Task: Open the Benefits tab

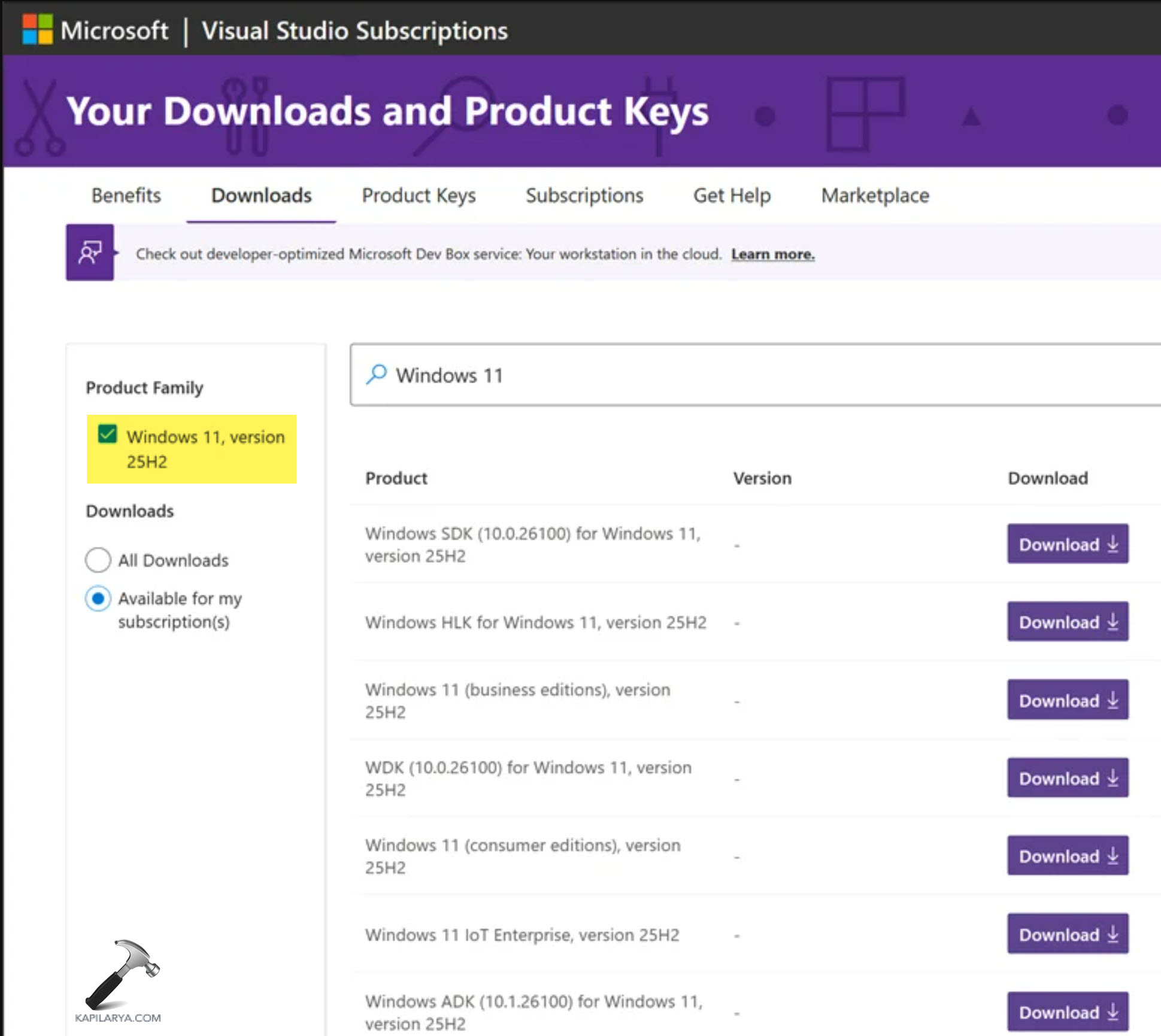Action: tap(126, 196)
